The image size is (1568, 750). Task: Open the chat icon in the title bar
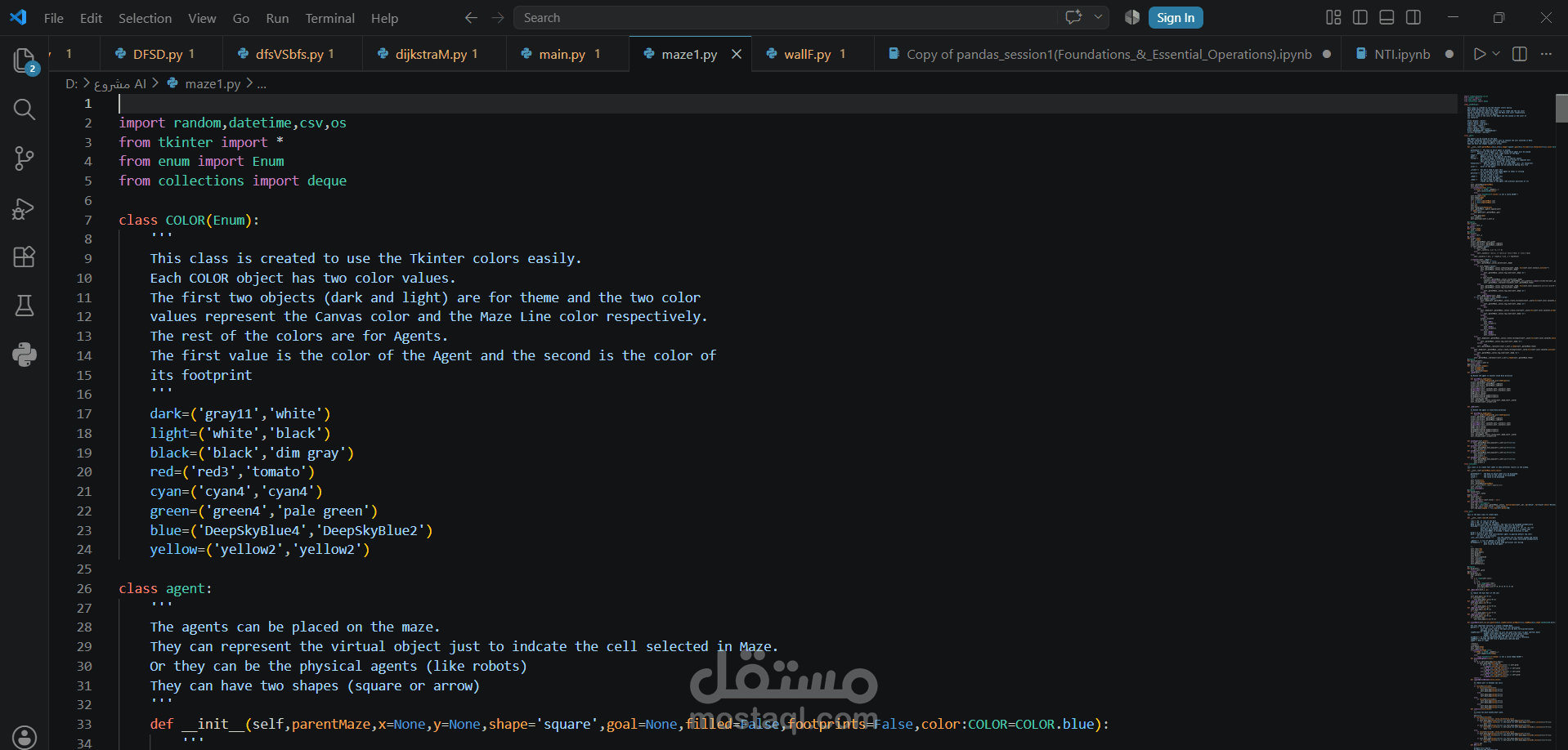(1073, 17)
